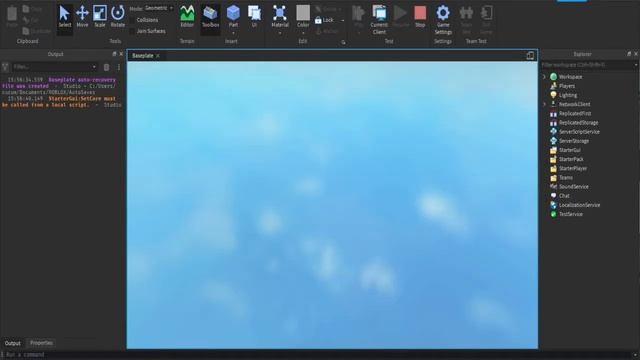Undock the Explorer panel
Image resolution: width=640 pixels, height=360 pixels.
click(629, 54)
